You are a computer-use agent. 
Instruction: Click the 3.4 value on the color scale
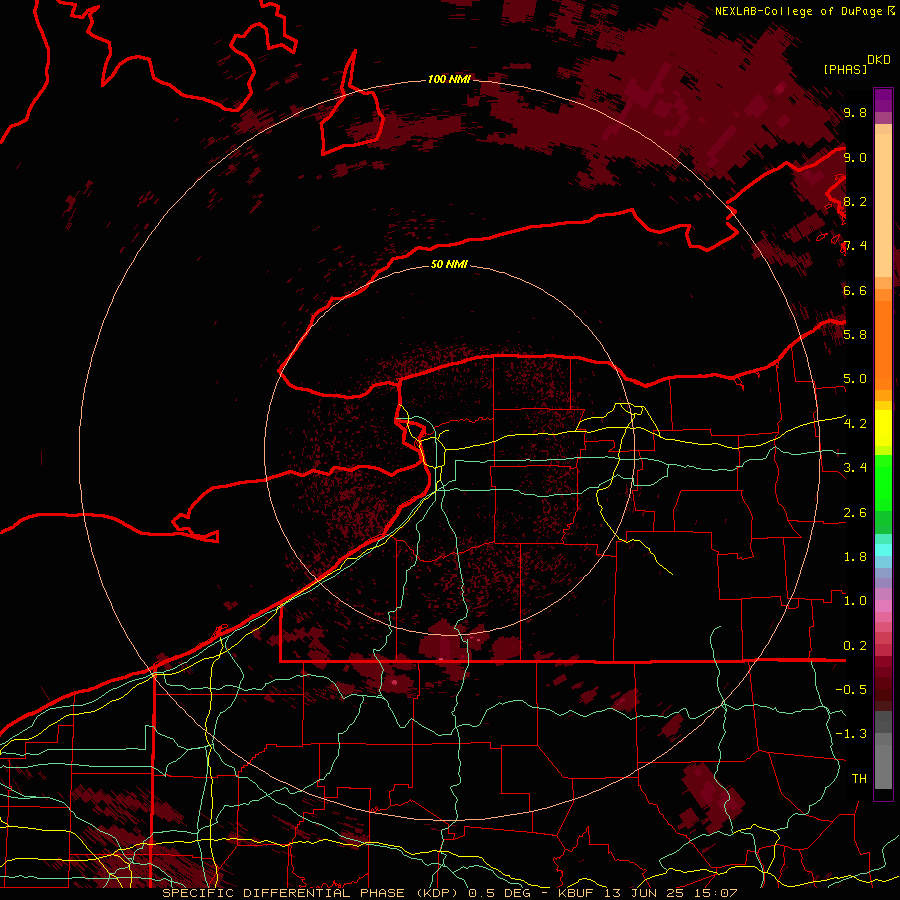855,468
